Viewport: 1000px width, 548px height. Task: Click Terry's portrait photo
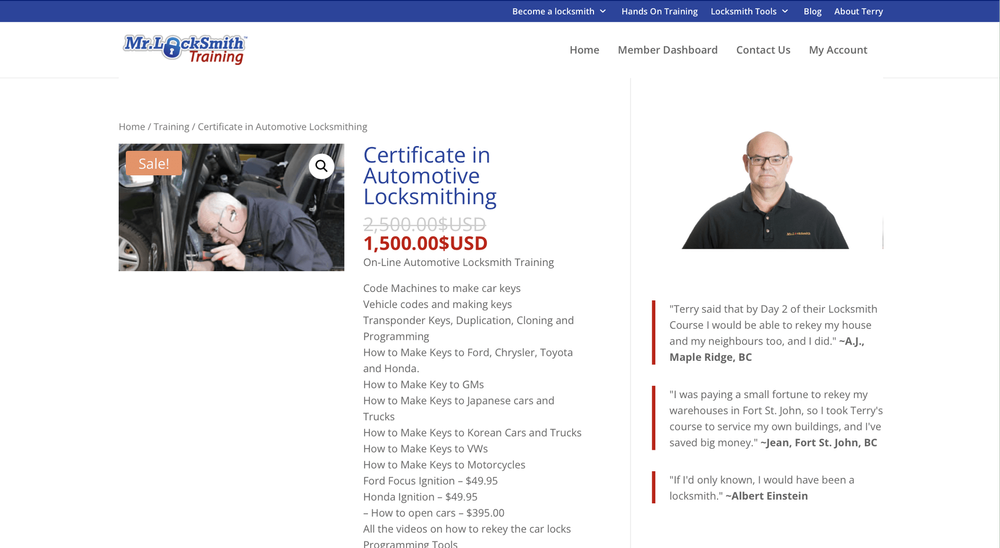pyautogui.click(x=765, y=189)
